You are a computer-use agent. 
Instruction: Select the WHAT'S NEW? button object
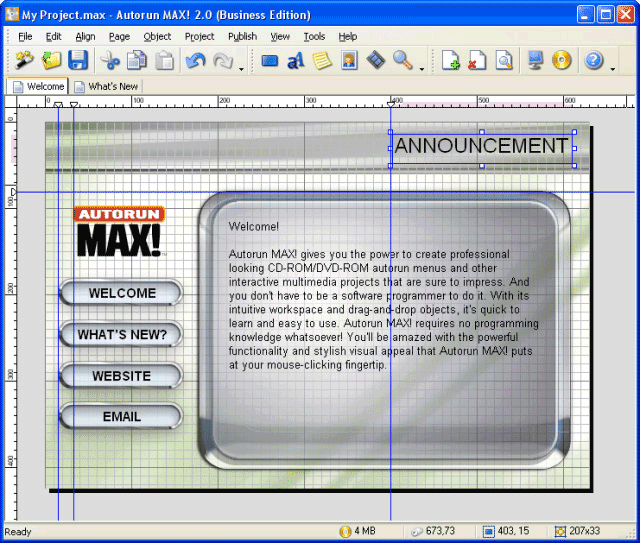[x=121, y=334]
